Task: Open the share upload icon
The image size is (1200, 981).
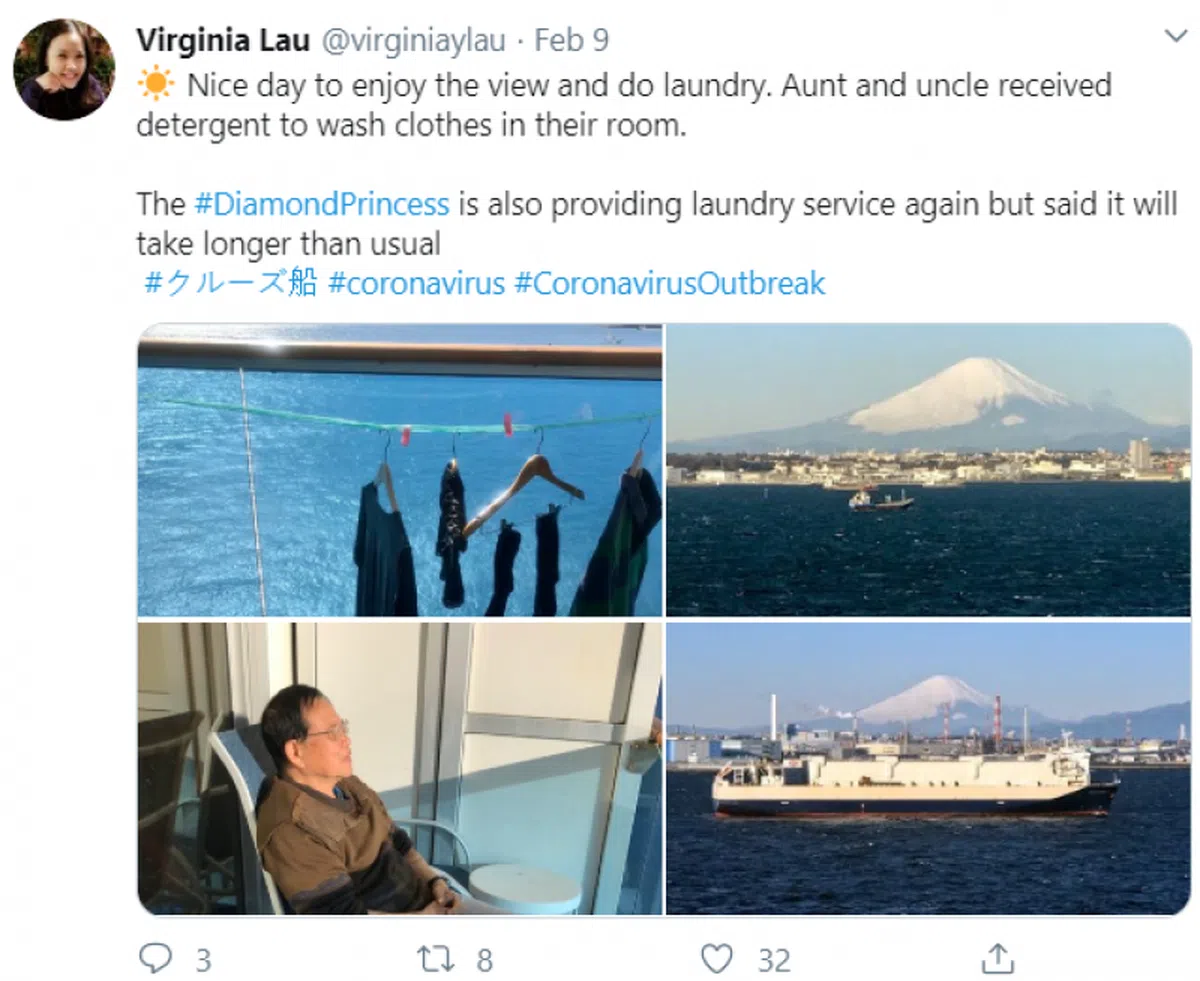Action: (x=998, y=959)
